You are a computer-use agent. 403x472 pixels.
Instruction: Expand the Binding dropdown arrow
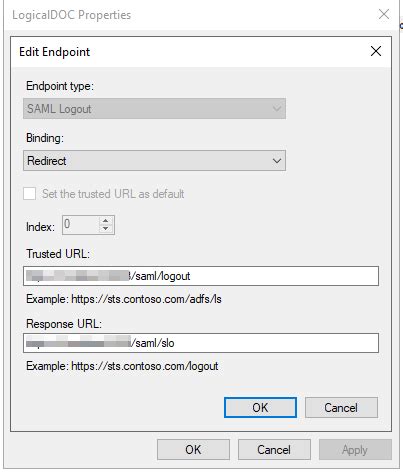(277, 161)
